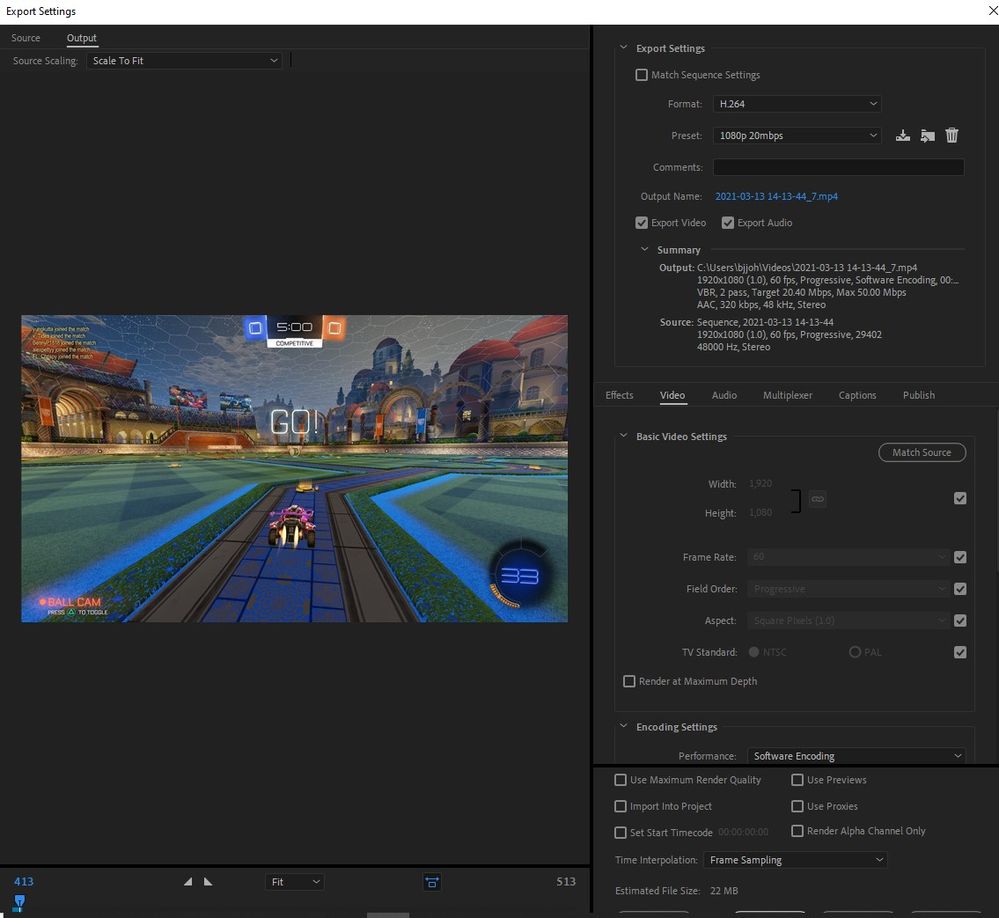The image size is (999, 918).
Task: Uncheck the Export Audio checkbox
Action: [x=728, y=223]
